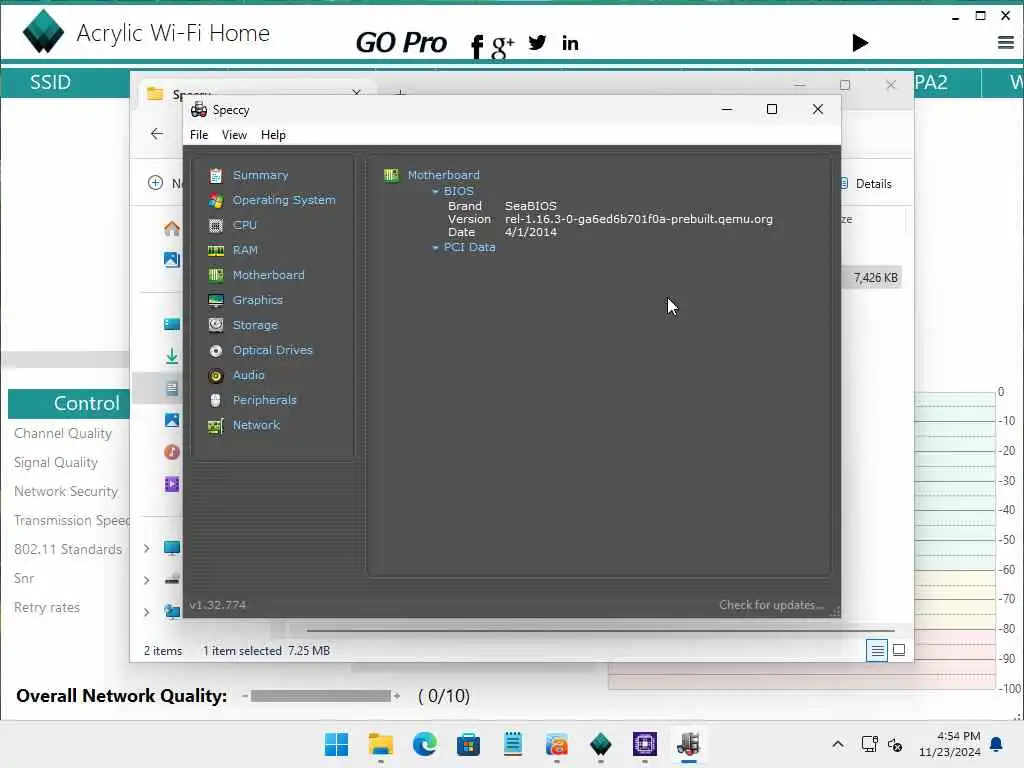Select the Storage section icon
The image size is (1024, 768).
pos(216,325)
